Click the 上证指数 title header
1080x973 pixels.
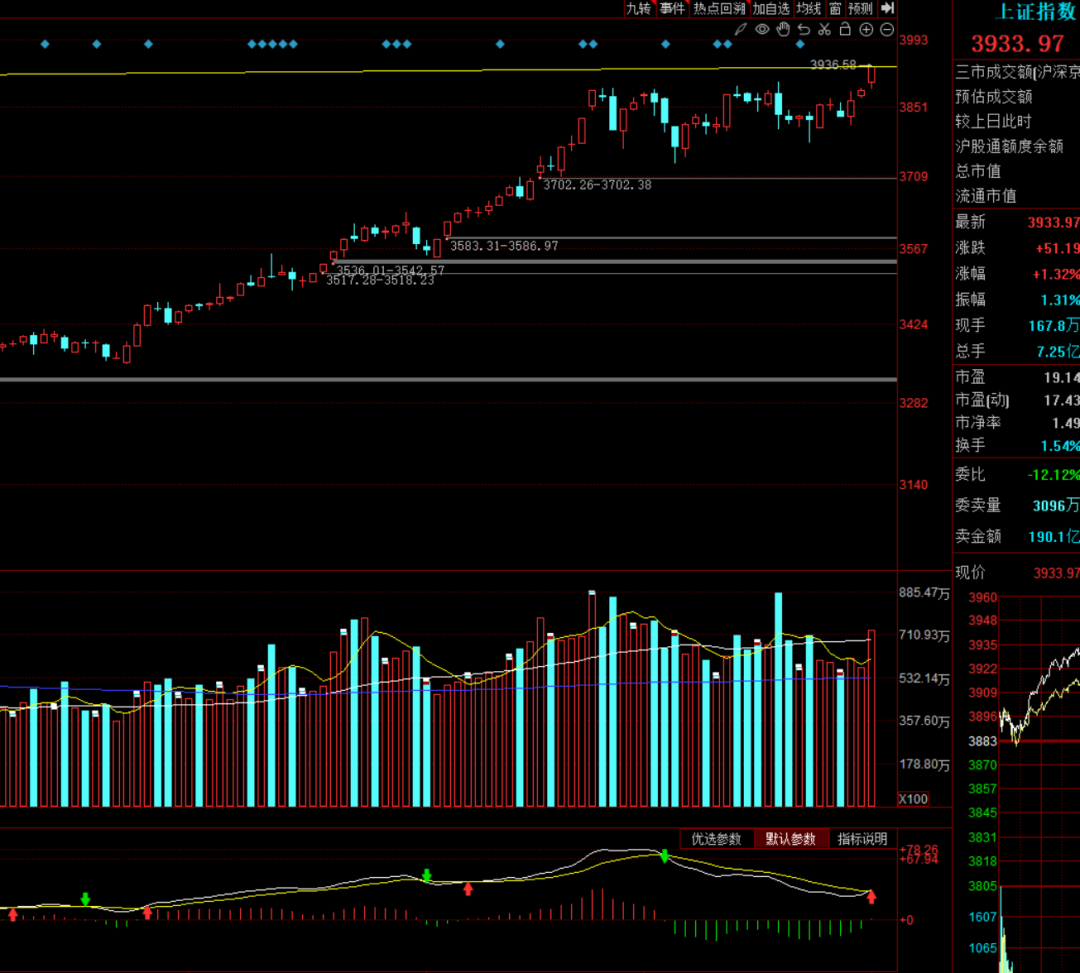tap(1036, 12)
